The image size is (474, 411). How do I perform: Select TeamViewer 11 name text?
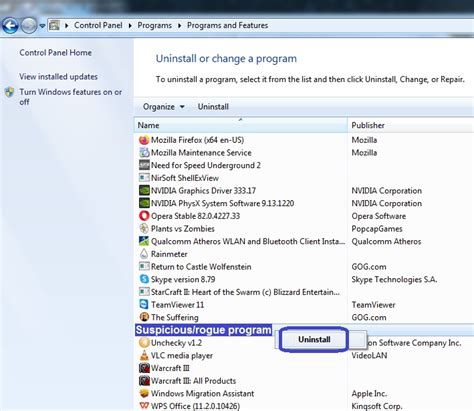[x=177, y=305]
